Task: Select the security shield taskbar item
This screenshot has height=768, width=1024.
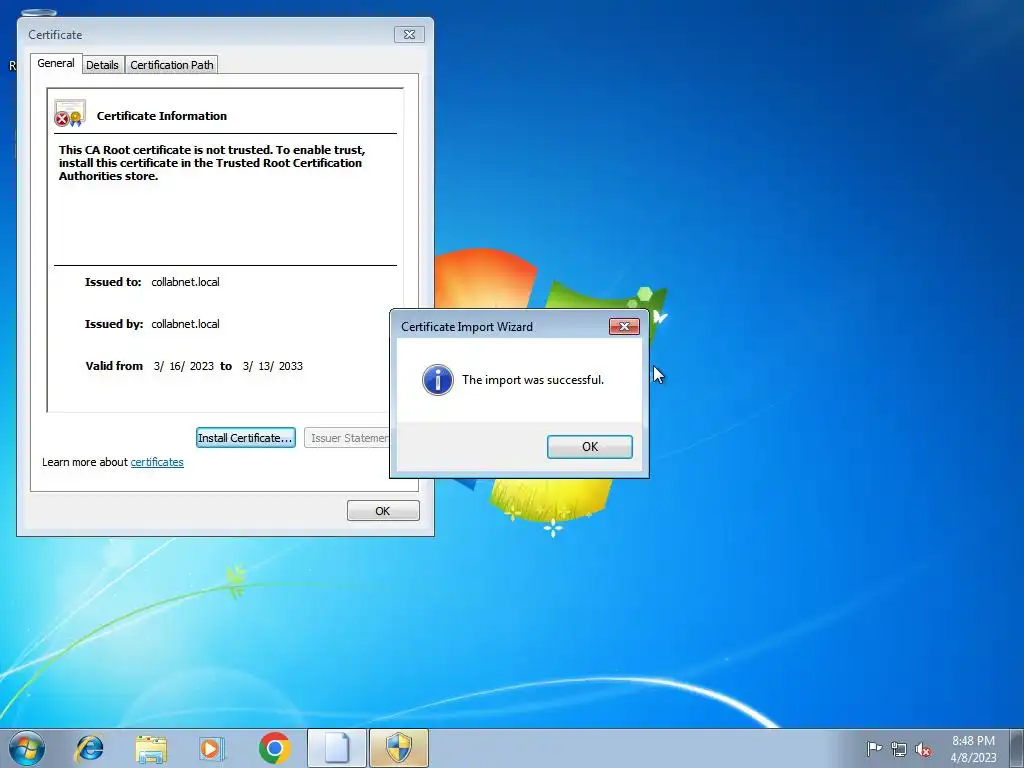Action: click(398, 748)
